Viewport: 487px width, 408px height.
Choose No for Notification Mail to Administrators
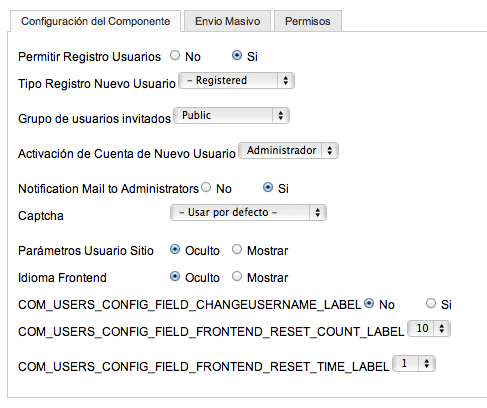206,187
